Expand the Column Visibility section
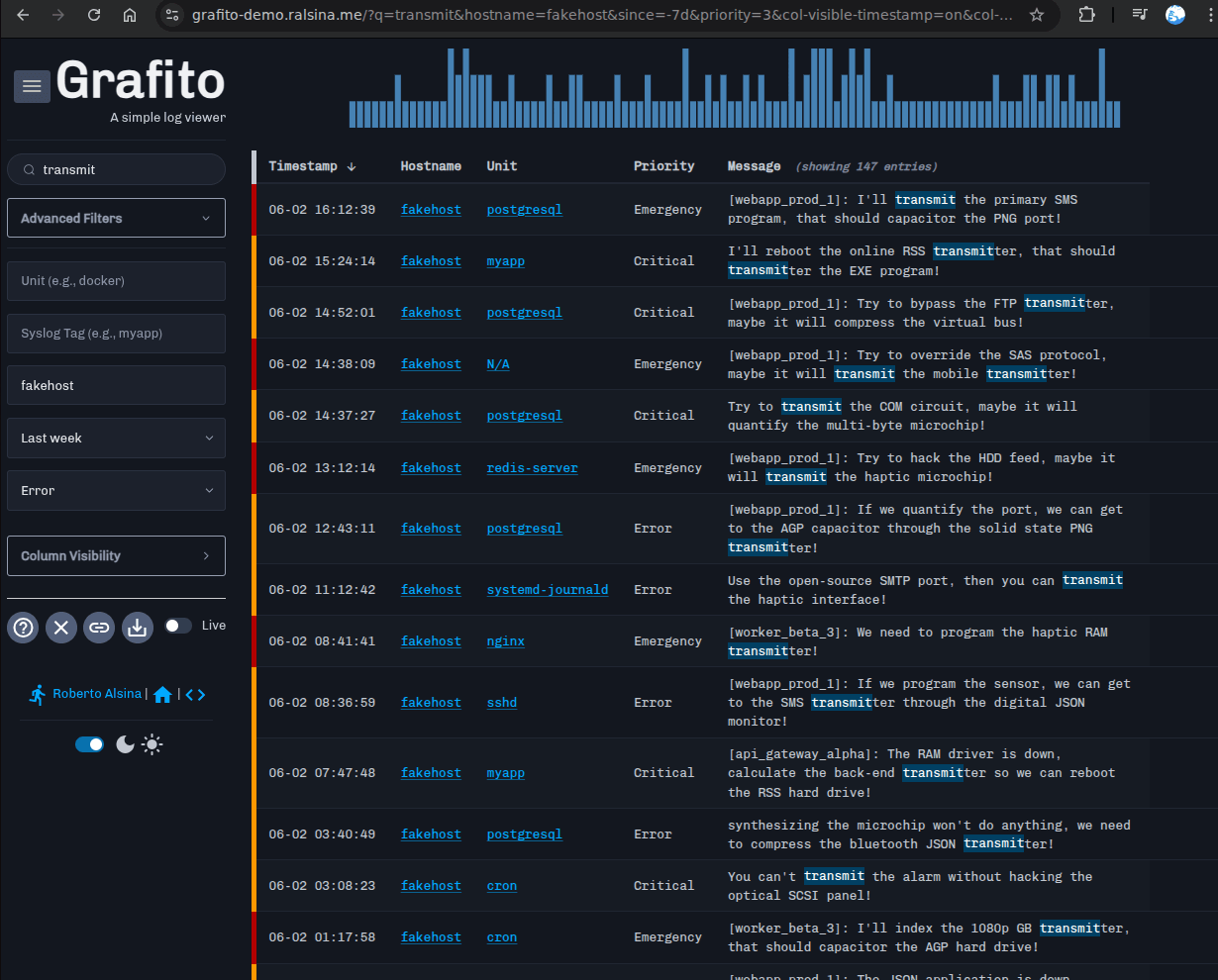Image resolution: width=1218 pixels, height=980 pixels. 116,555
